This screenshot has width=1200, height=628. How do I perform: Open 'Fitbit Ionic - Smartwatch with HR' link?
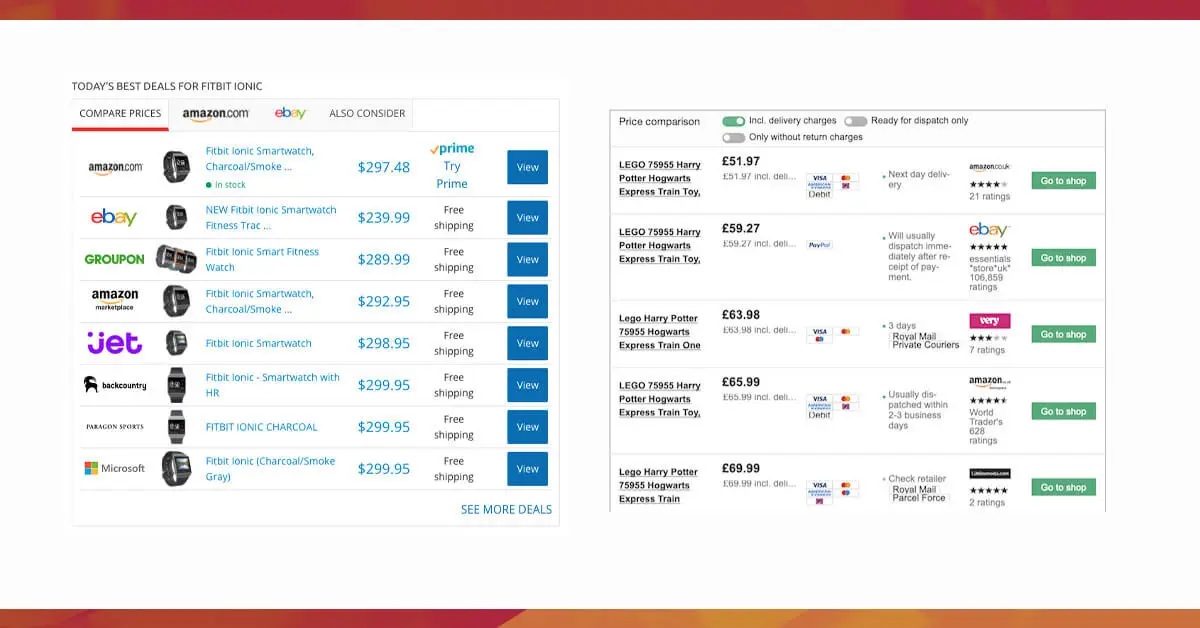272,385
